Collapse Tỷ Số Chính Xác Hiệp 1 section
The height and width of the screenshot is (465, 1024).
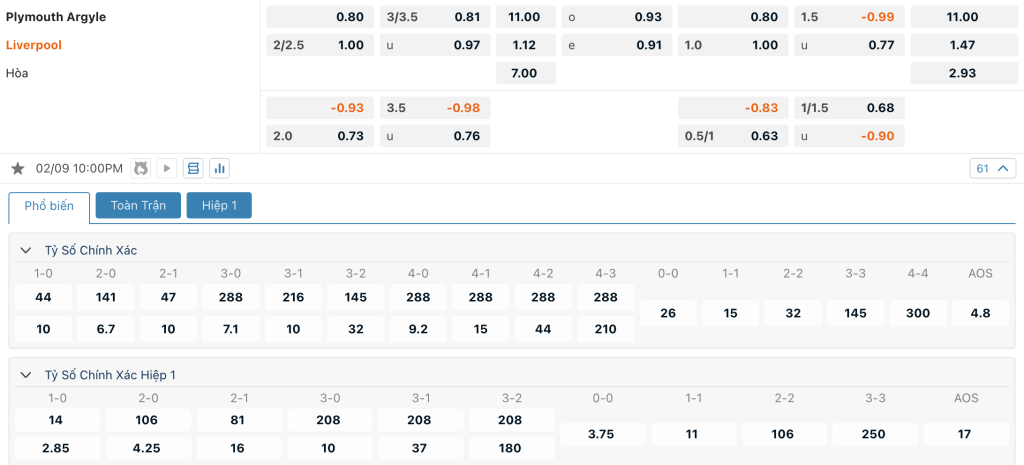[x=26, y=375]
